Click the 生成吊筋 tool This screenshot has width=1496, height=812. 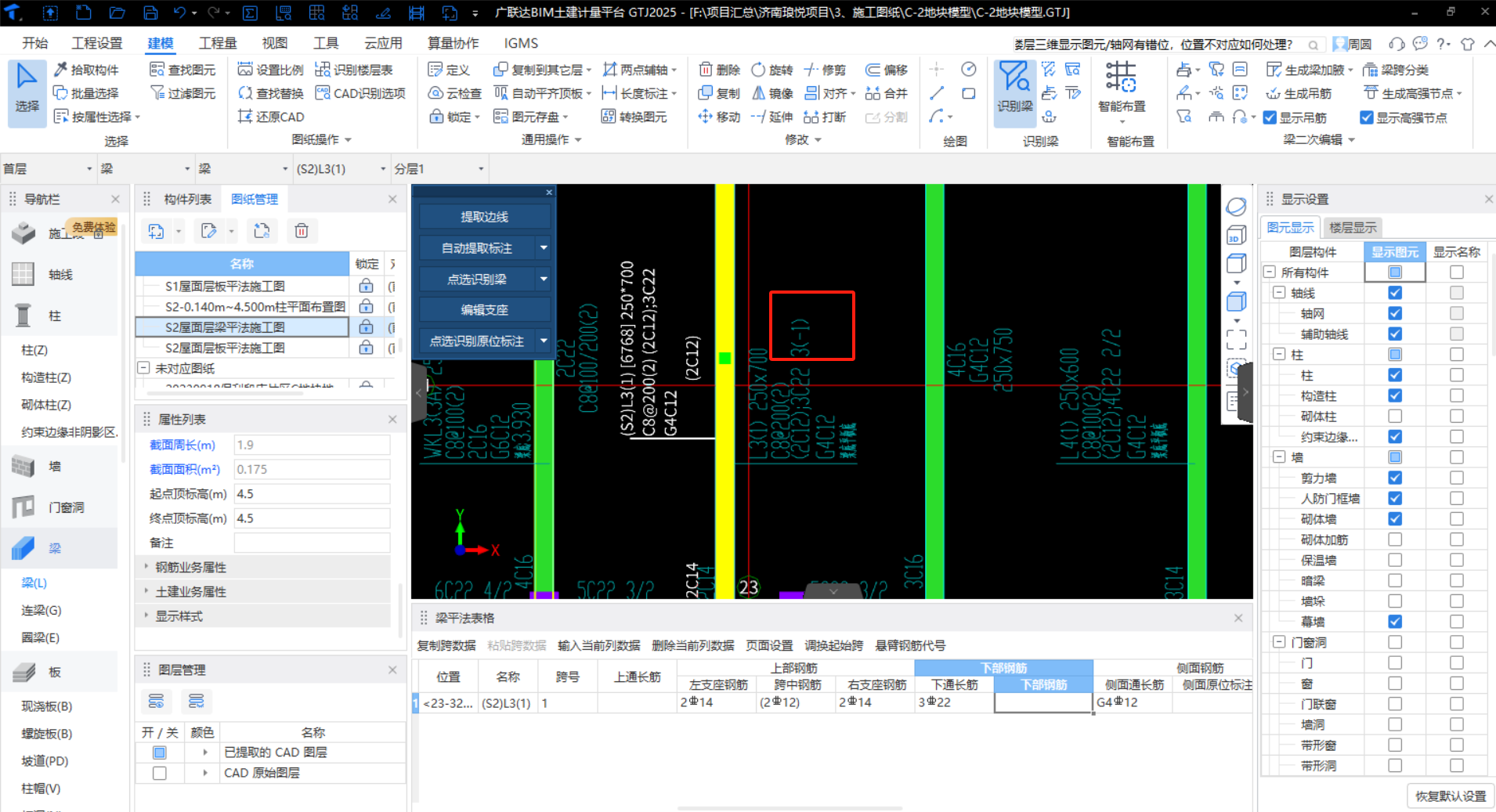pos(1299,93)
